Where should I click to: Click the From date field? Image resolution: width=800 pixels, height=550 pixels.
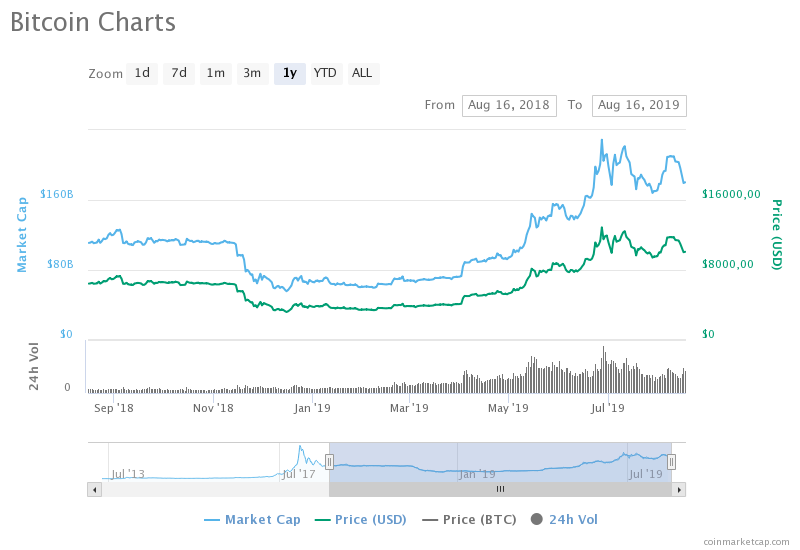(509, 106)
